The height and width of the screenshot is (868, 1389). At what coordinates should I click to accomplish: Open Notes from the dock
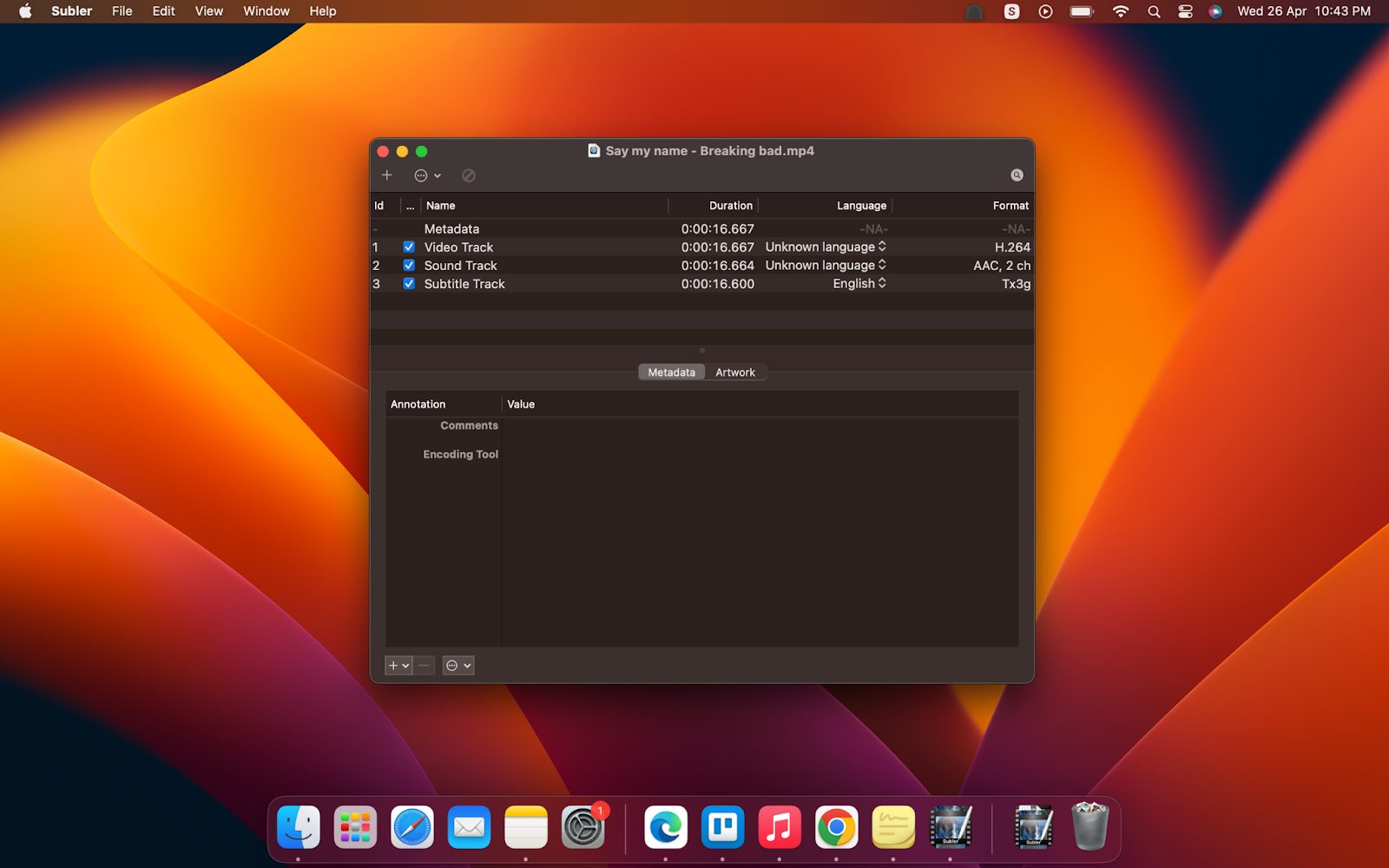pos(525,827)
